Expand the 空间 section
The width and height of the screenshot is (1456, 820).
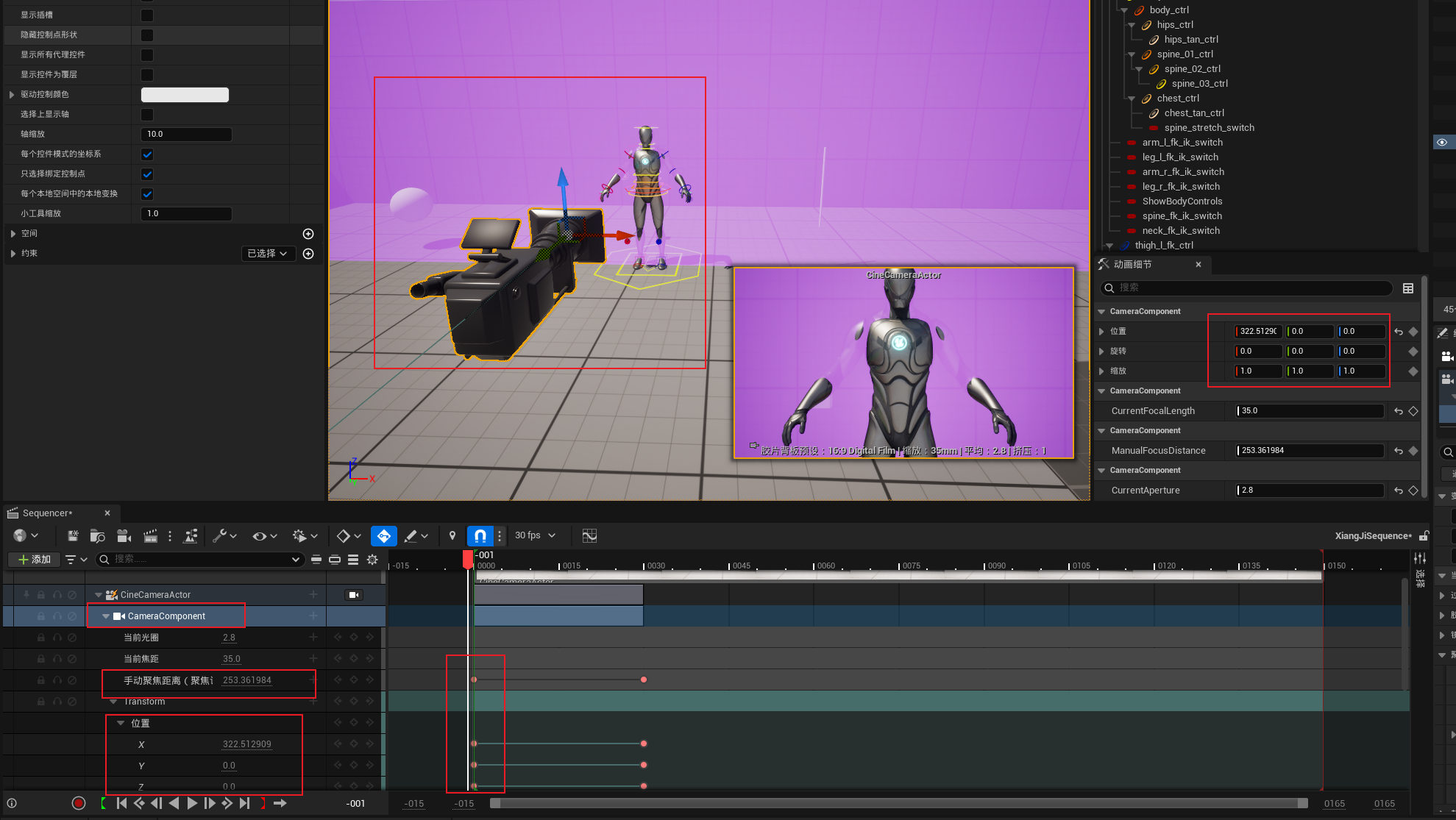[13, 234]
